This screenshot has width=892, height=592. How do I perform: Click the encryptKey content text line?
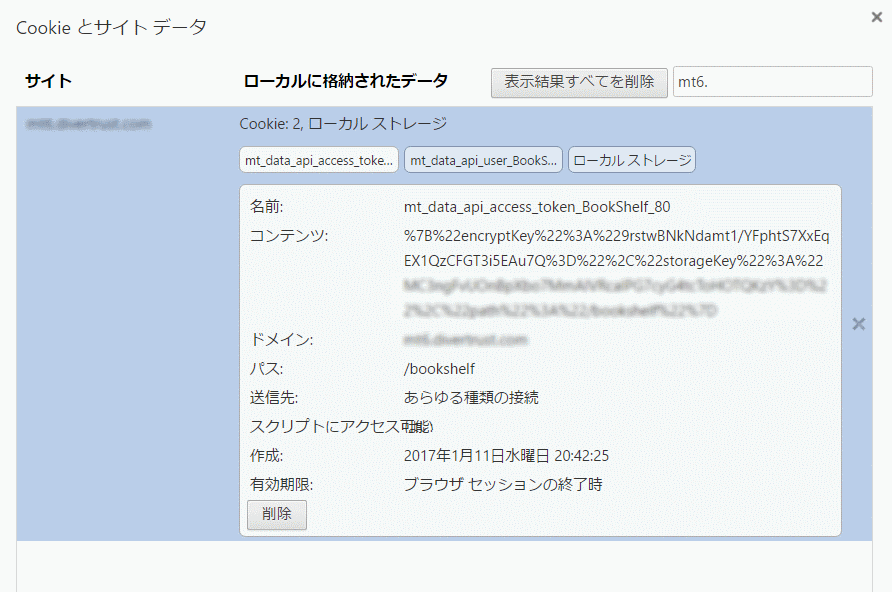point(617,236)
